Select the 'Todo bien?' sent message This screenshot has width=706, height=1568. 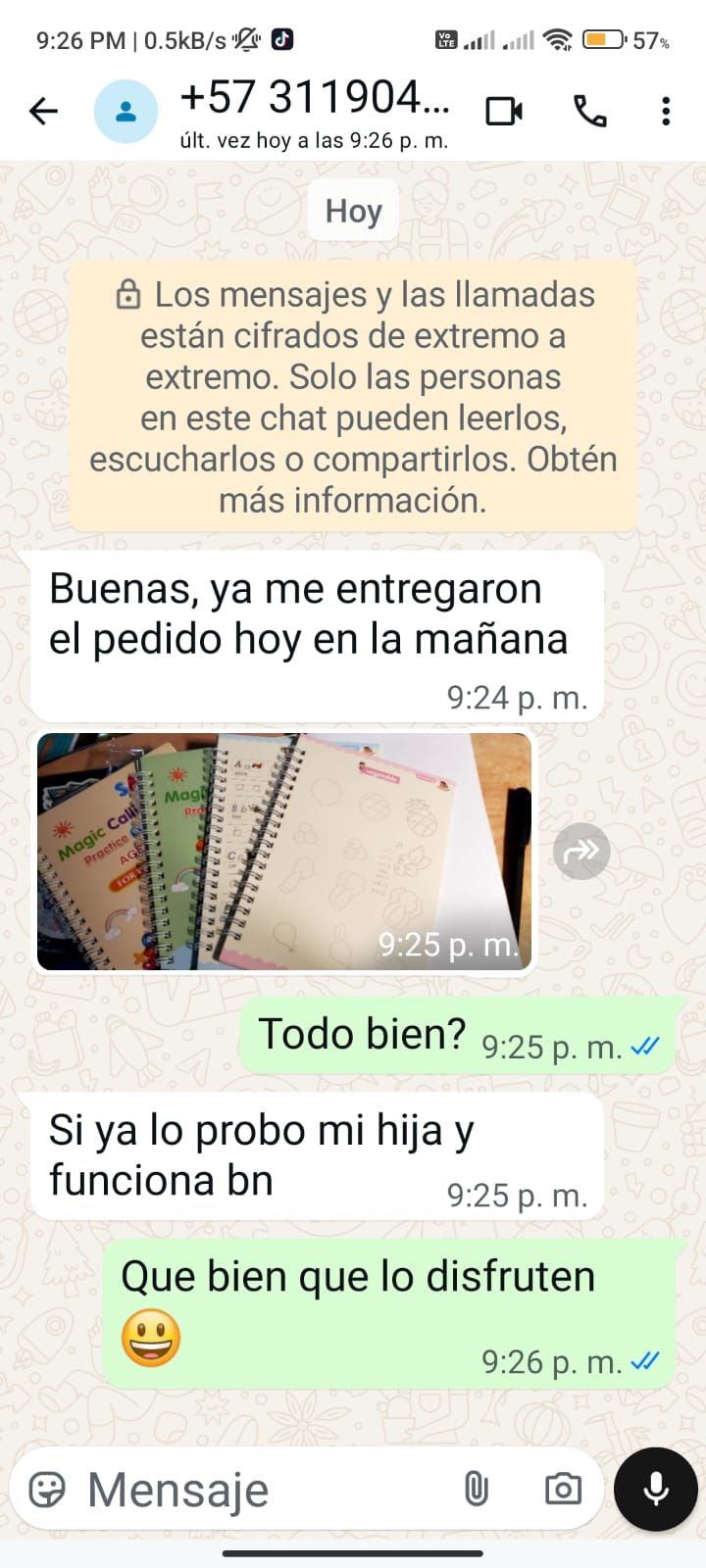coord(462,1036)
